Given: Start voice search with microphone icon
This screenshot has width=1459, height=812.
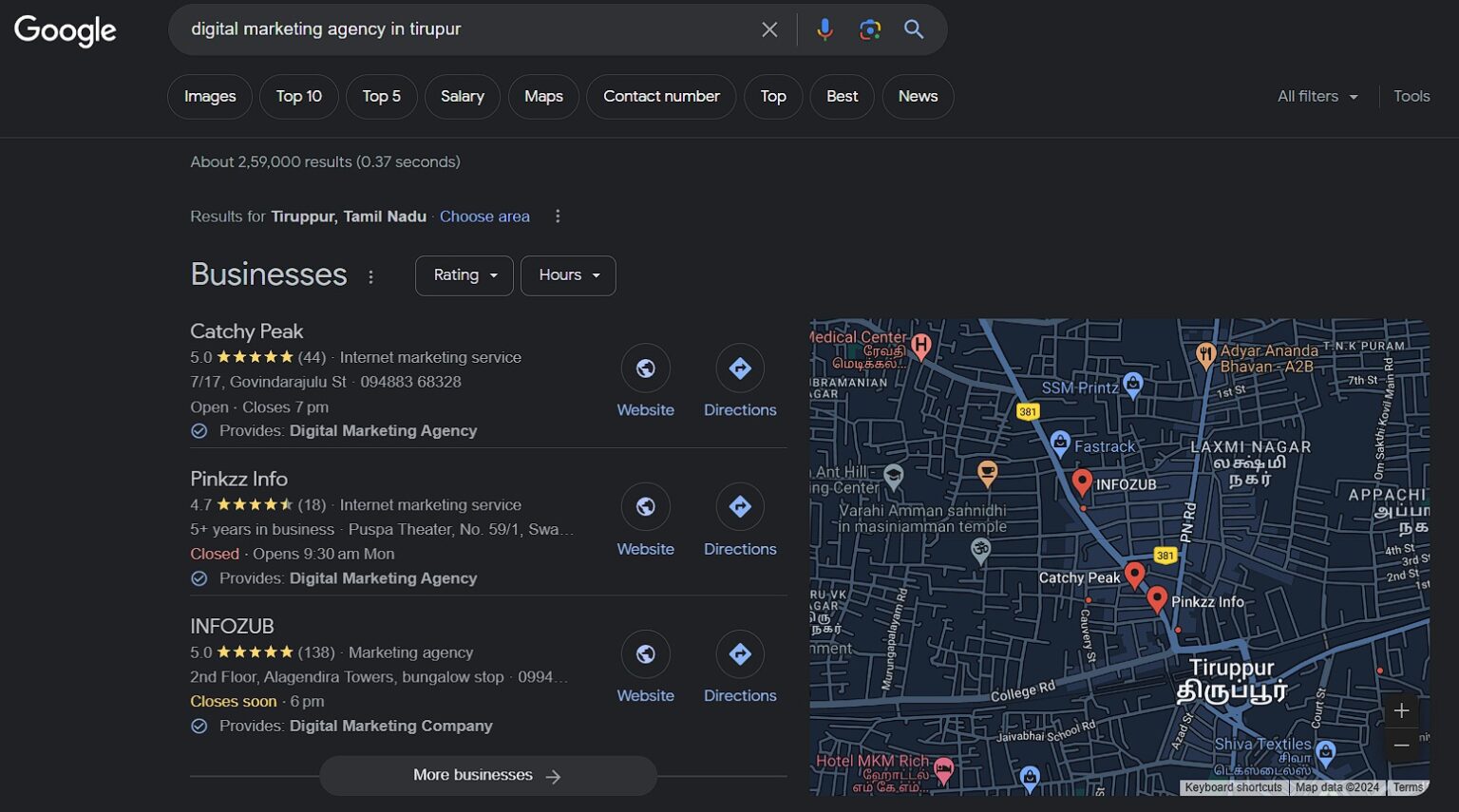Looking at the screenshot, I should [x=824, y=29].
